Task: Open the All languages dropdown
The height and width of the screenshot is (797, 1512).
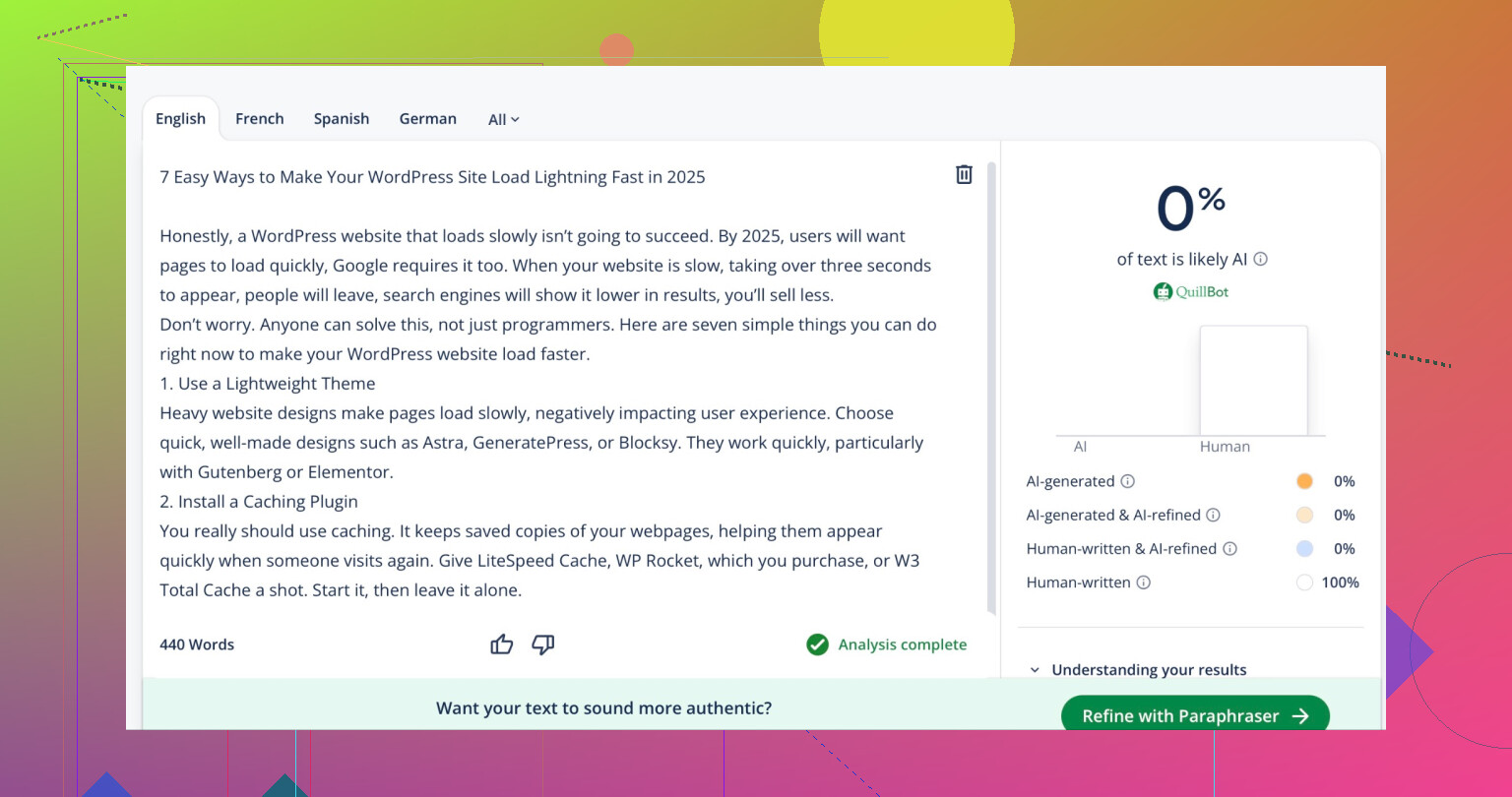Action: tap(503, 119)
